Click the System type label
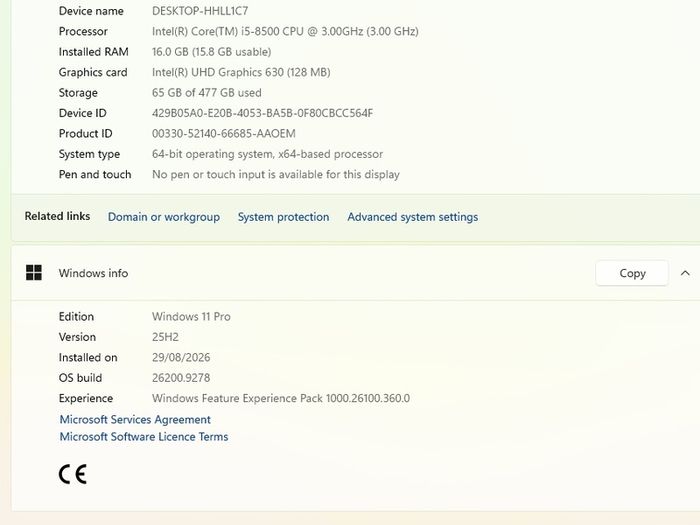 tap(89, 154)
